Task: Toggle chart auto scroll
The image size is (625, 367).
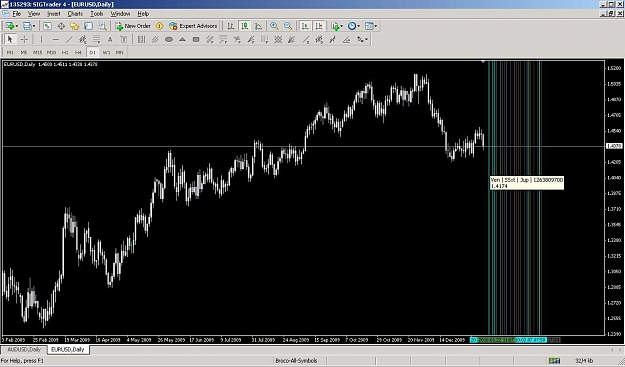Action: pos(305,26)
